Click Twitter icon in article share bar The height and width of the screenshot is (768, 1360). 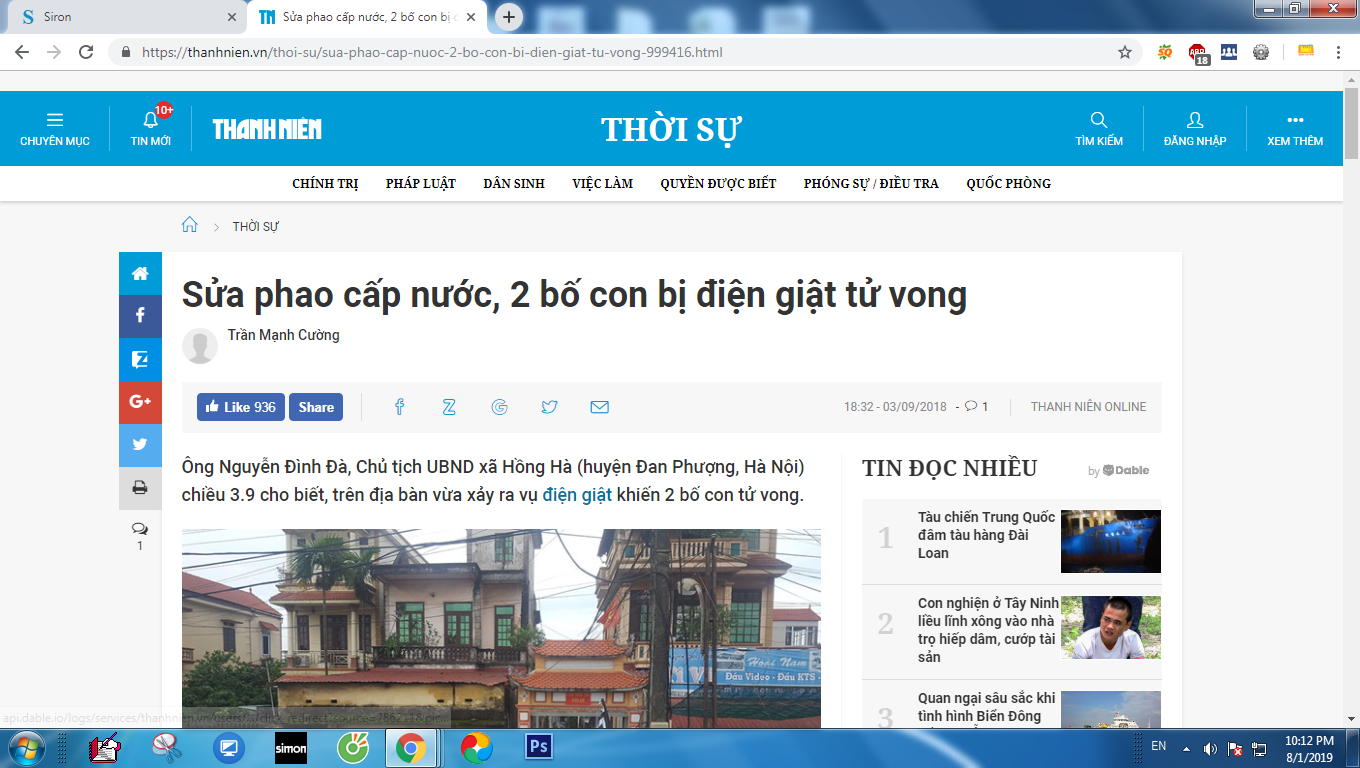pos(549,407)
